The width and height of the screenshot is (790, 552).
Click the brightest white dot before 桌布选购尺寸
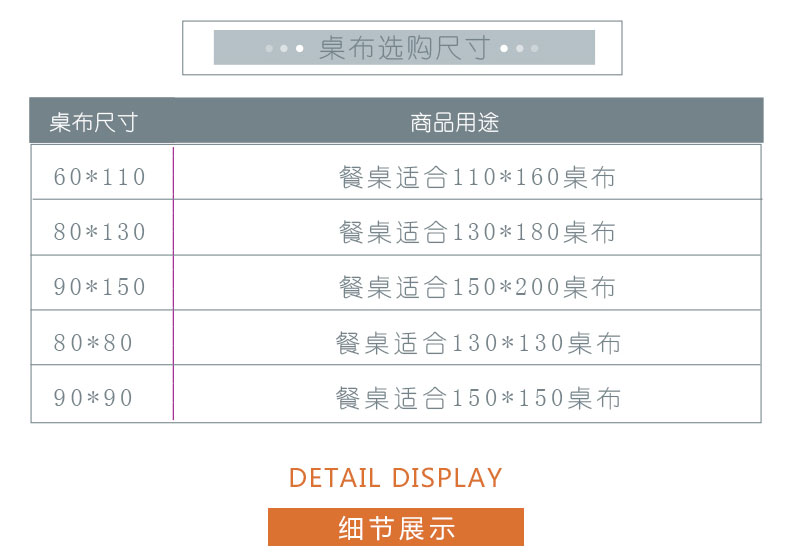click(x=300, y=48)
